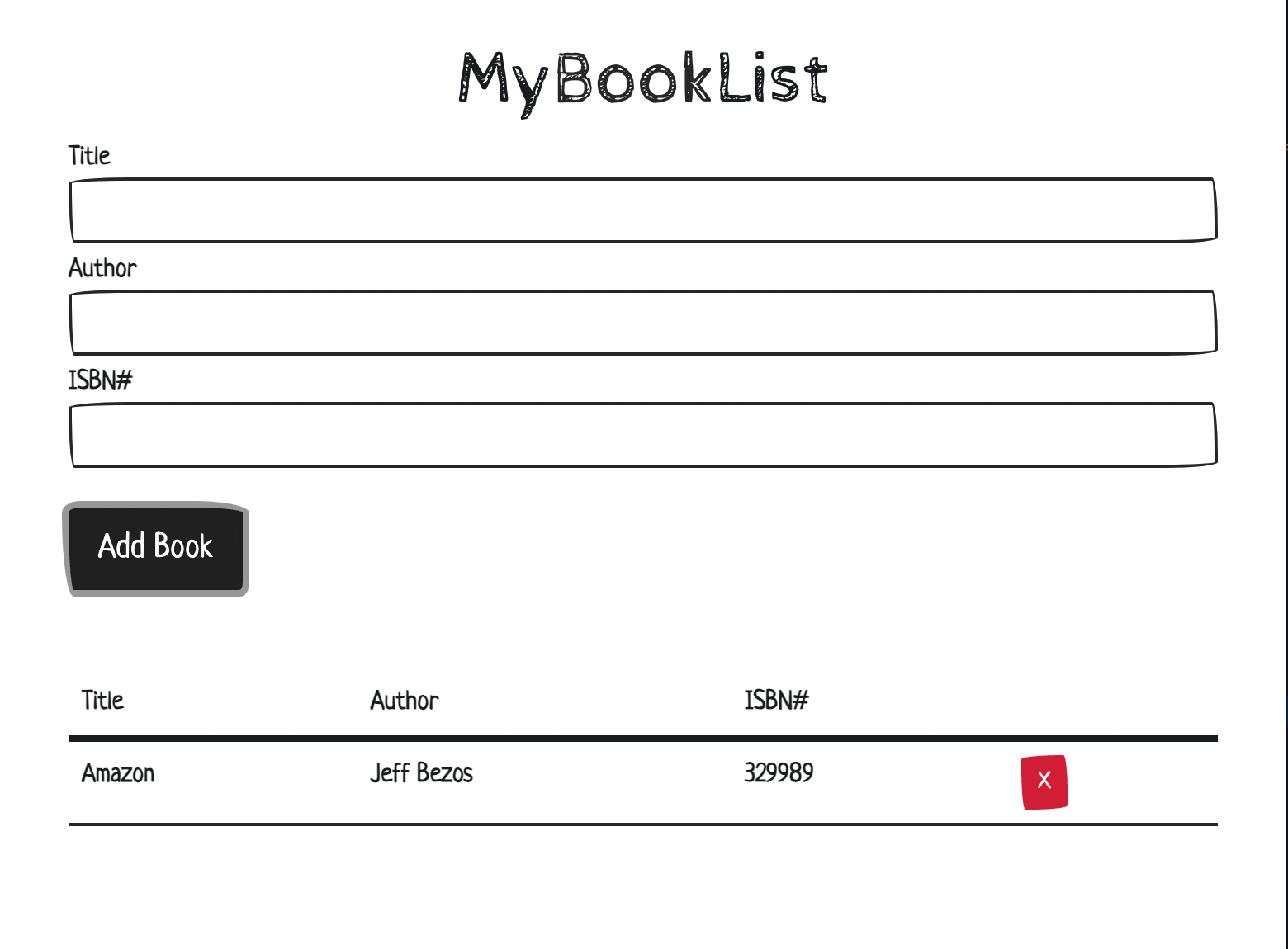This screenshot has height=949, width=1288.
Task: Click the empty area below the table
Action: pyautogui.click(x=644, y=891)
